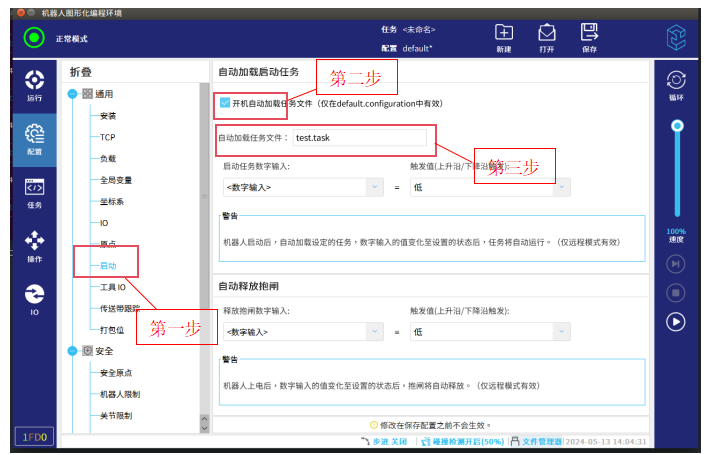This screenshot has height=455, width=707.
Task: Click the speed slider handle
Action: (x=677, y=126)
